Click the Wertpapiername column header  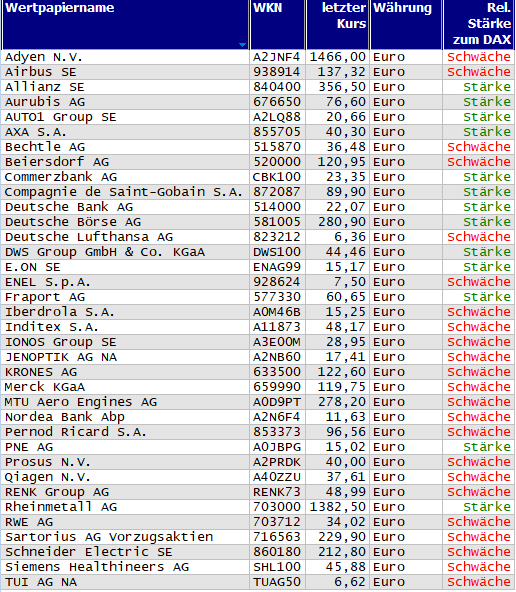(125, 25)
